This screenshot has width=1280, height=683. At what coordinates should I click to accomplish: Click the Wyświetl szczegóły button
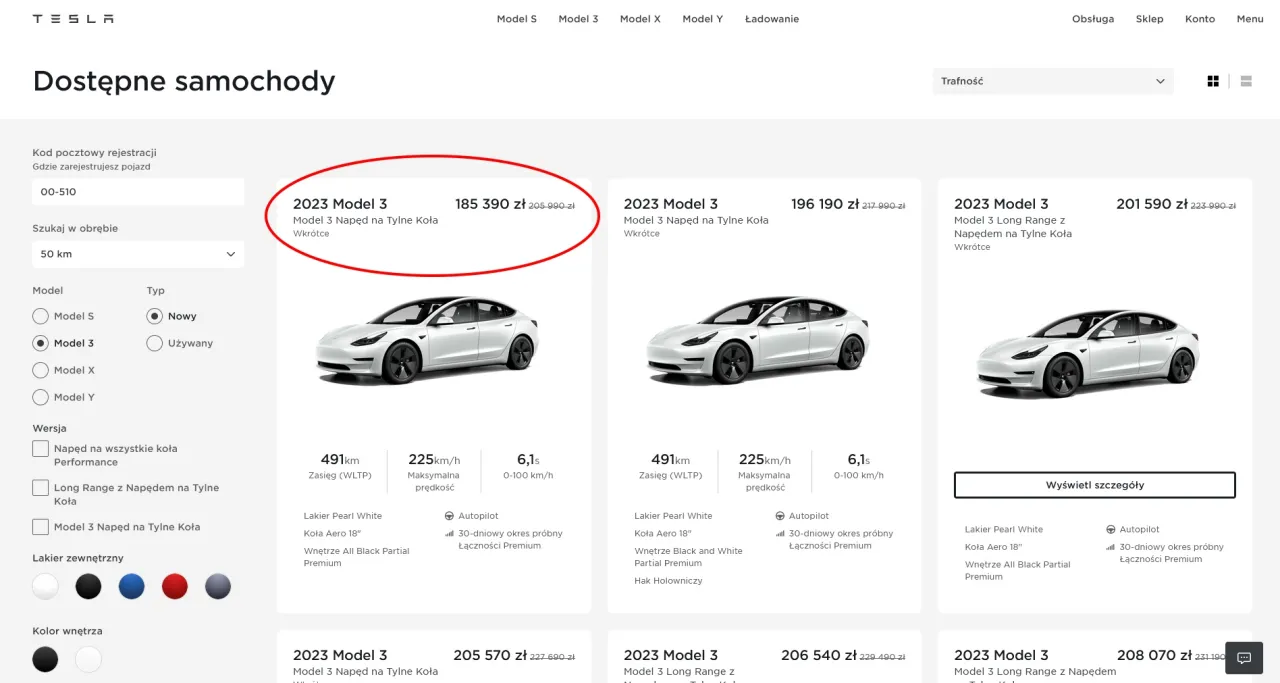pos(1094,485)
